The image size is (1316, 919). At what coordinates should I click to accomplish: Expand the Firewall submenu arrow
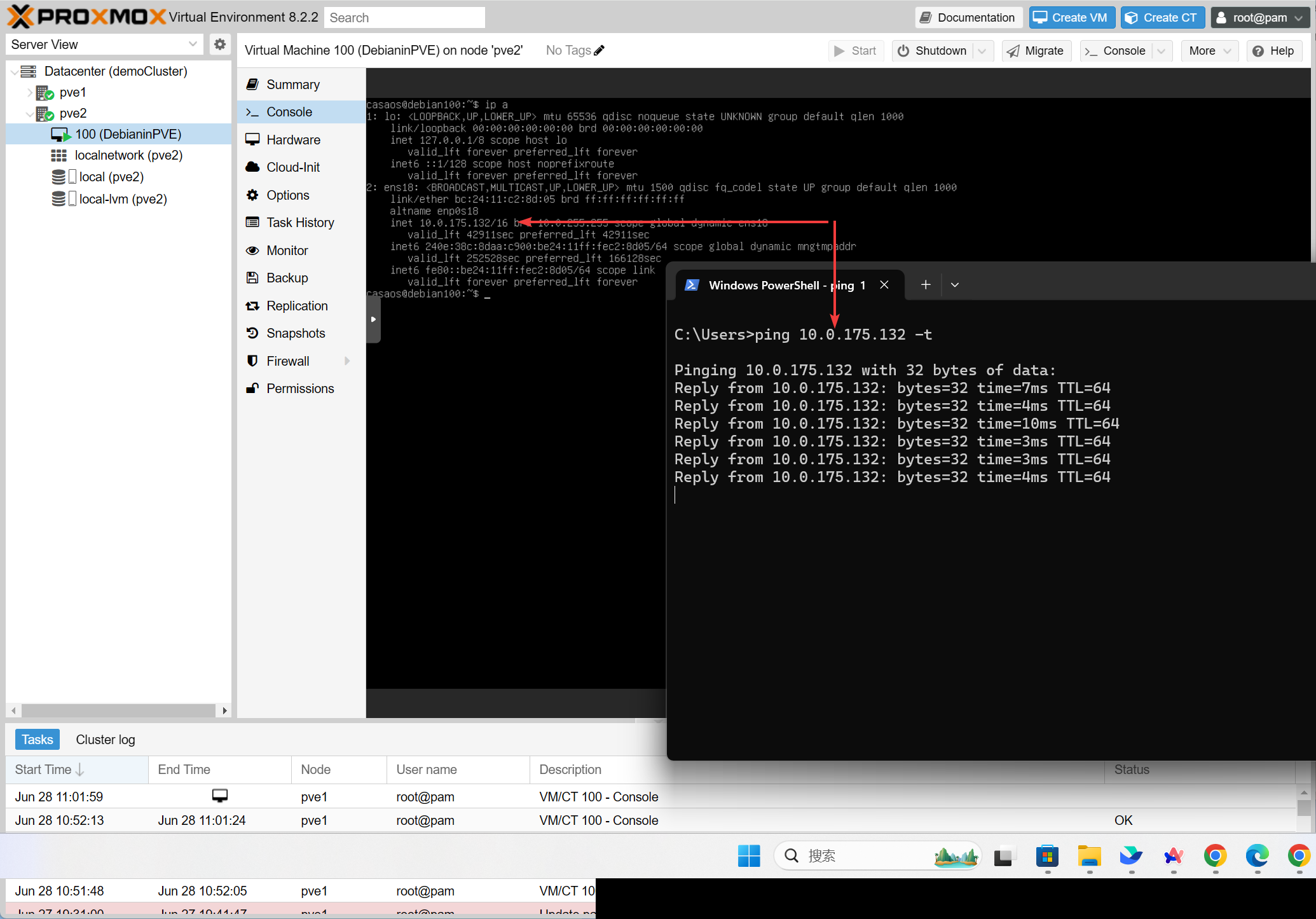coord(347,361)
